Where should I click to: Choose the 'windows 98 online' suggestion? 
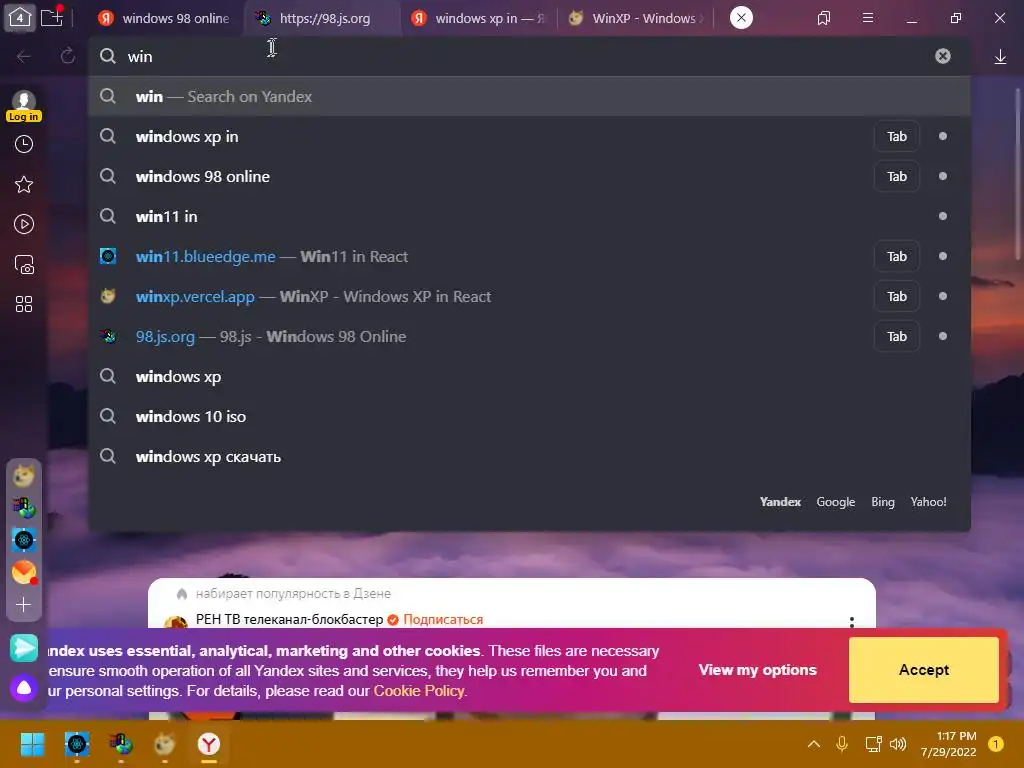tap(530, 176)
